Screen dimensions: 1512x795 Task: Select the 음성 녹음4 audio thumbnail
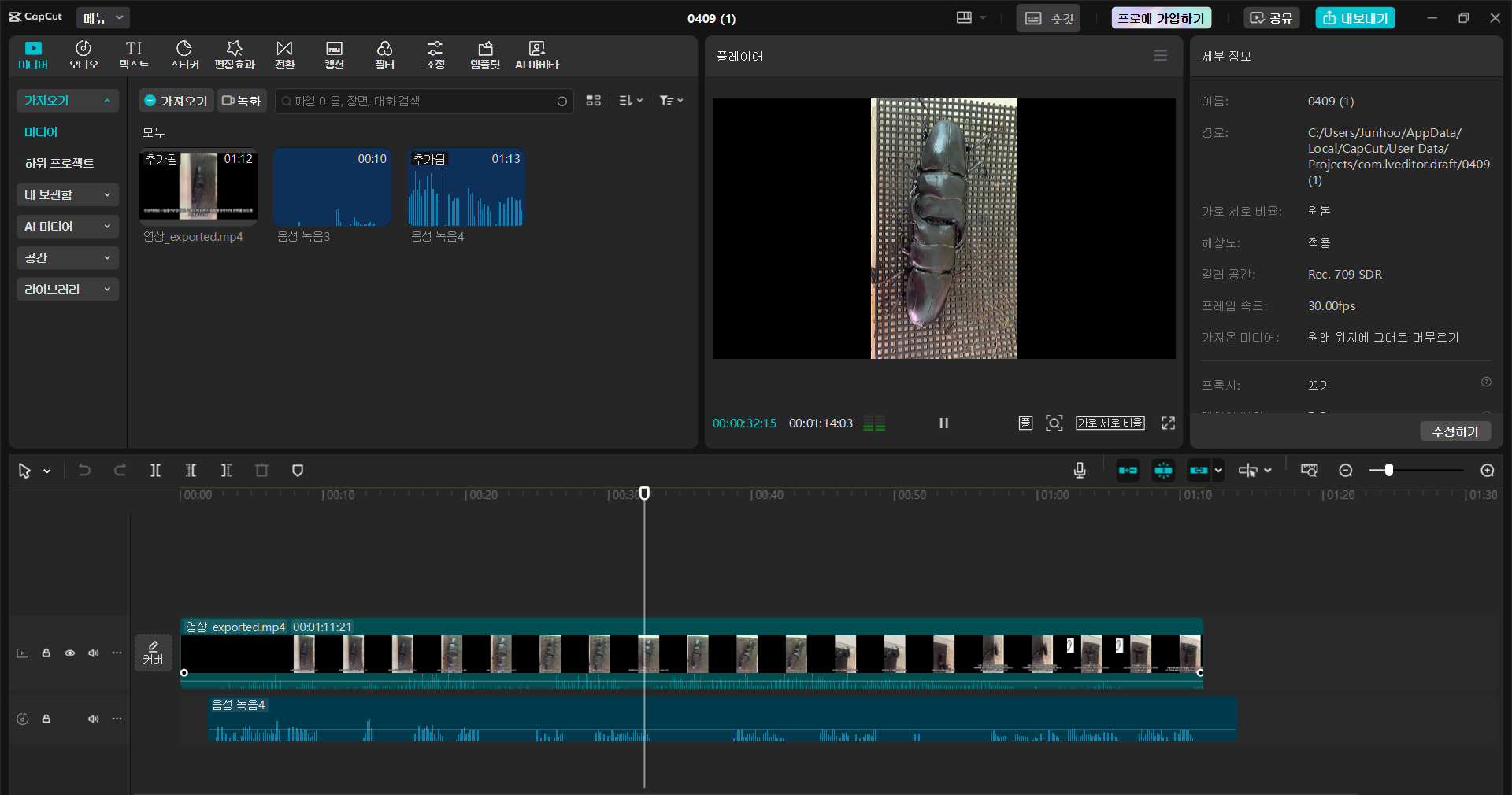466,187
